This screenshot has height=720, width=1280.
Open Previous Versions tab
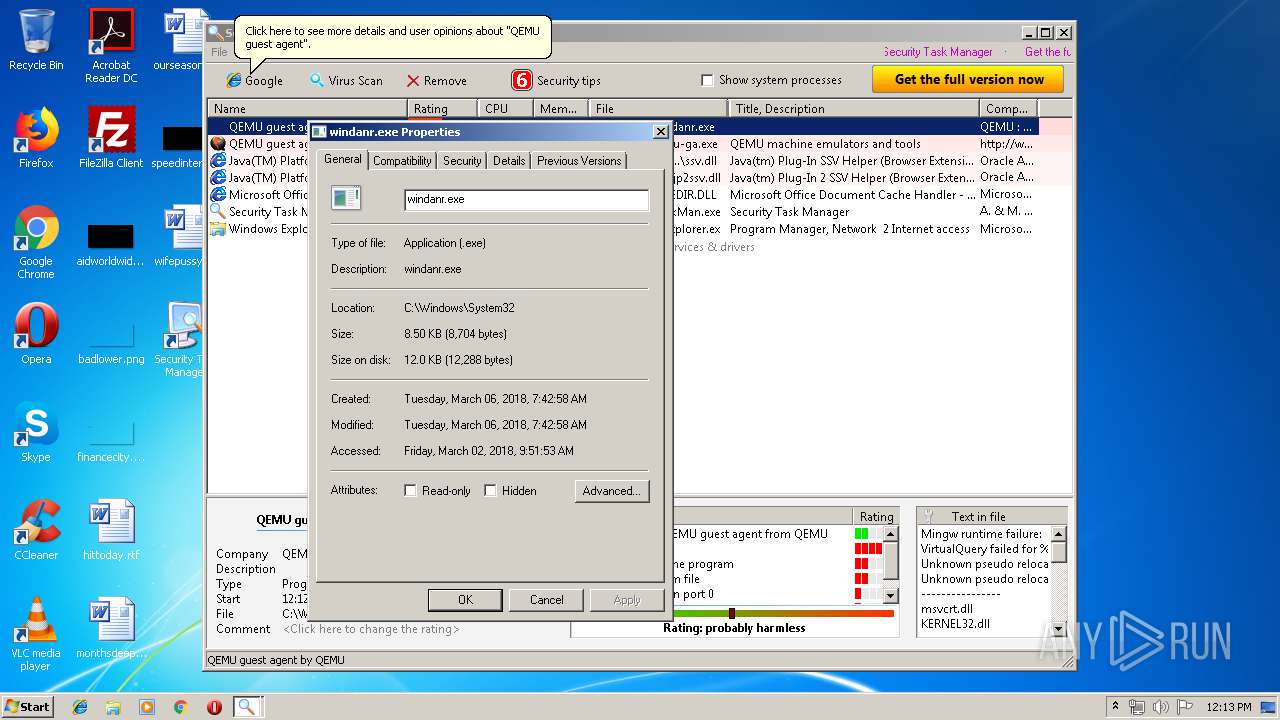tap(579, 160)
